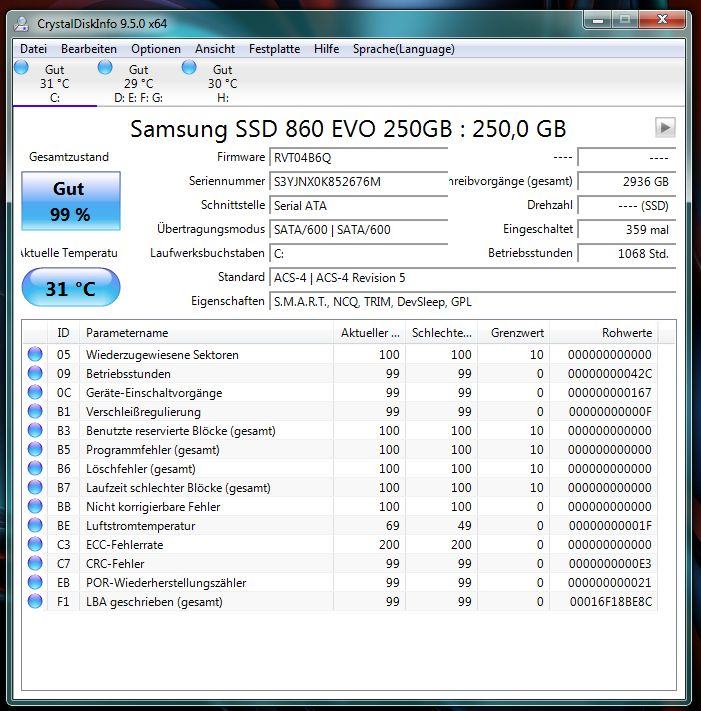This screenshot has height=711, width=701.
Task: Click status orb of Laufzeit schlechter Blöcke row
Action: (35, 487)
